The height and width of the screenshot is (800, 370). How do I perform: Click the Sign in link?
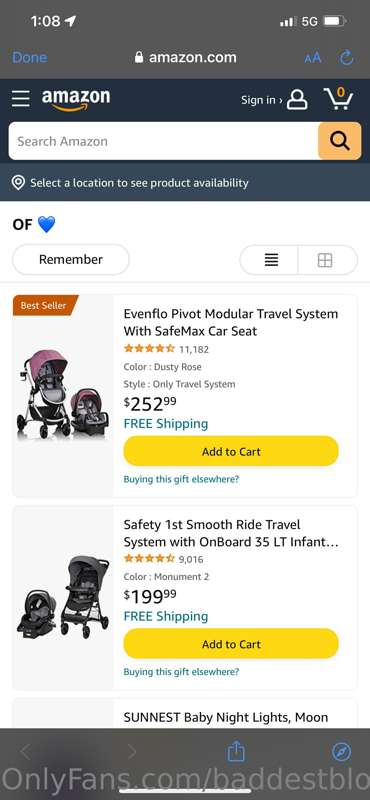(x=261, y=100)
